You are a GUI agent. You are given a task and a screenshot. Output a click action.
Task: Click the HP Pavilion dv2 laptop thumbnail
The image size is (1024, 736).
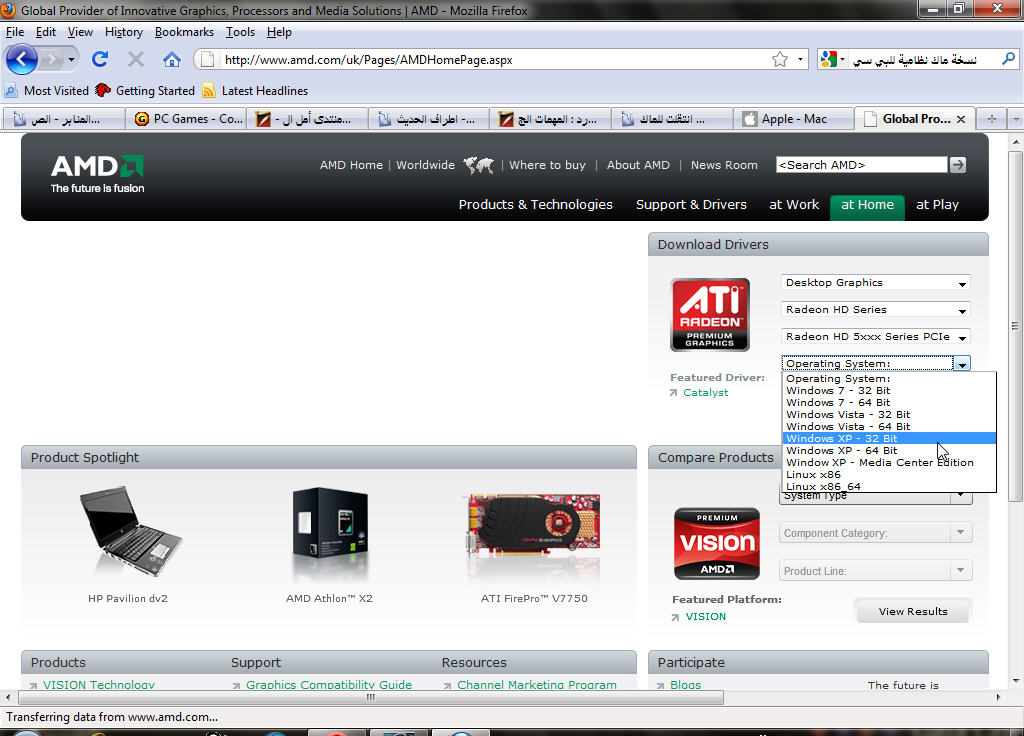[x=130, y=532]
